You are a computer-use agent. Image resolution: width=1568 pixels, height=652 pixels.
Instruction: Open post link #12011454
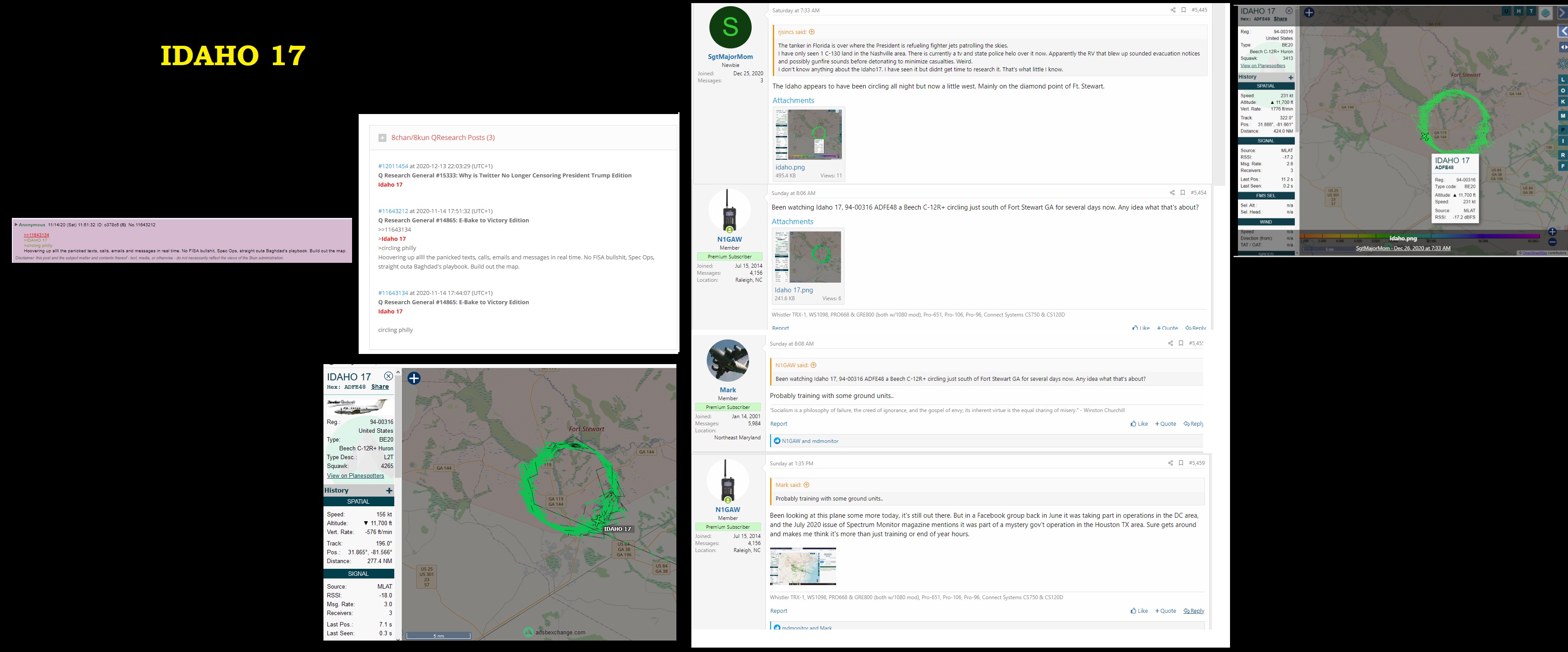click(393, 166)
